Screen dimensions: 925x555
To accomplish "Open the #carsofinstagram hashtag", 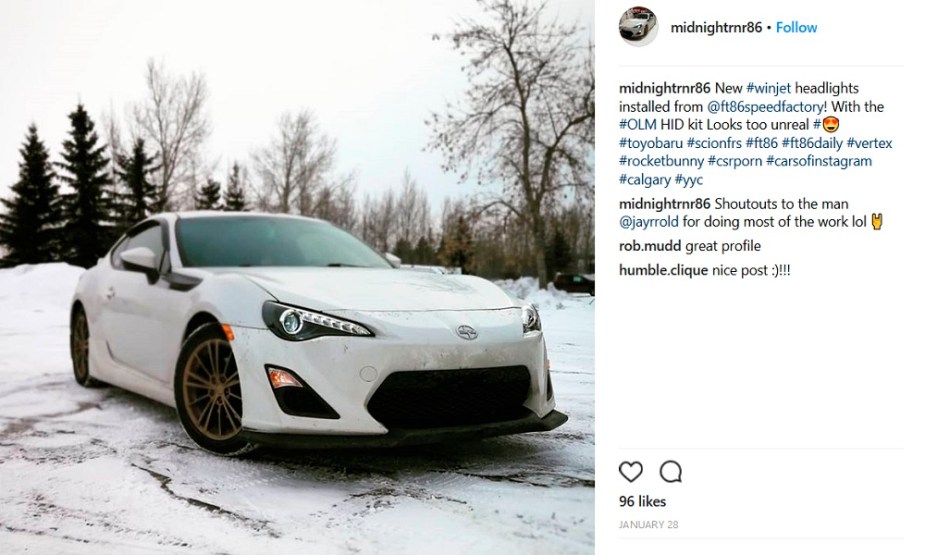I will click(819, 161).
